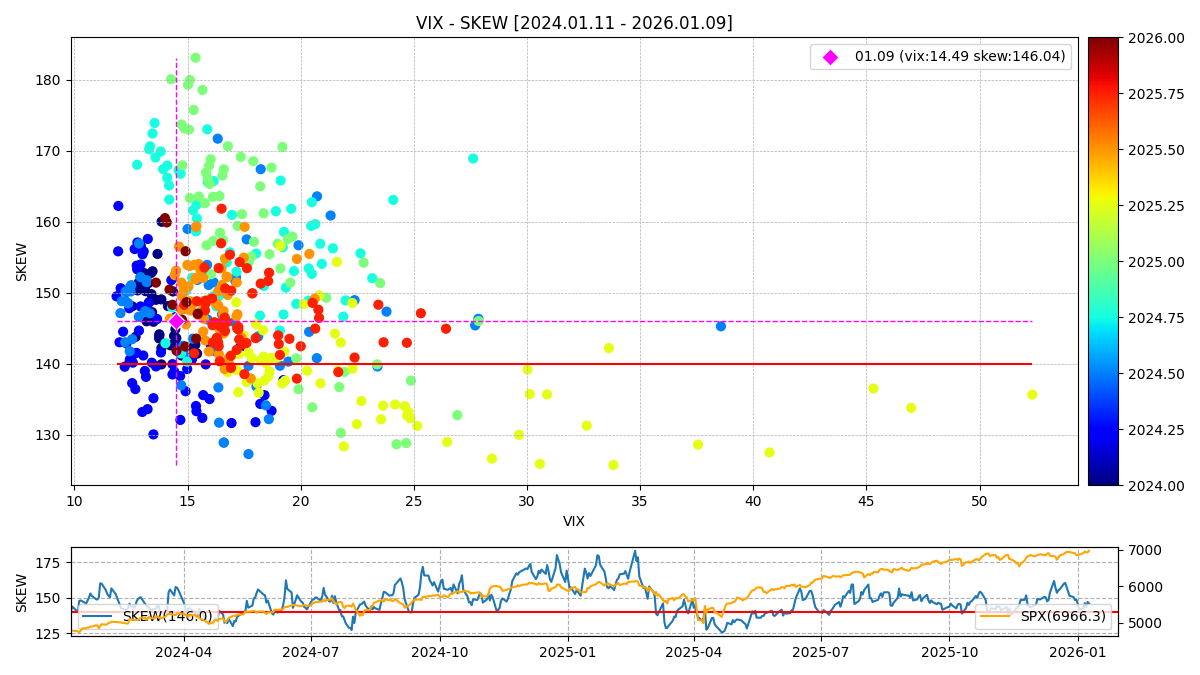
Task: Click the 2025-01 date tick label
Action: [x=568, y=652]
